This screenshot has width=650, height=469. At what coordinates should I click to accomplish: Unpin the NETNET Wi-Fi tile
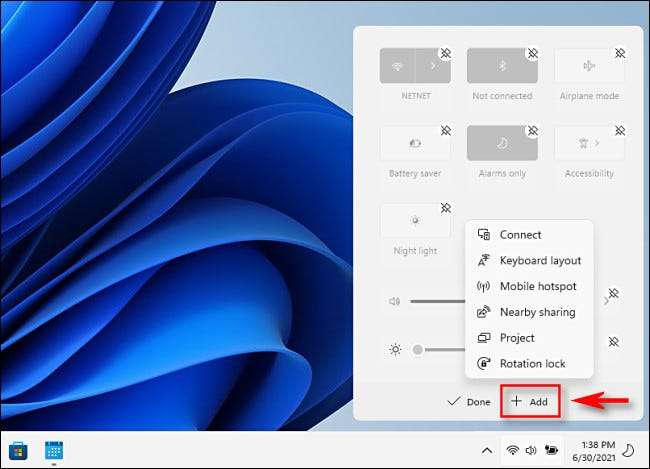[446, 53]
